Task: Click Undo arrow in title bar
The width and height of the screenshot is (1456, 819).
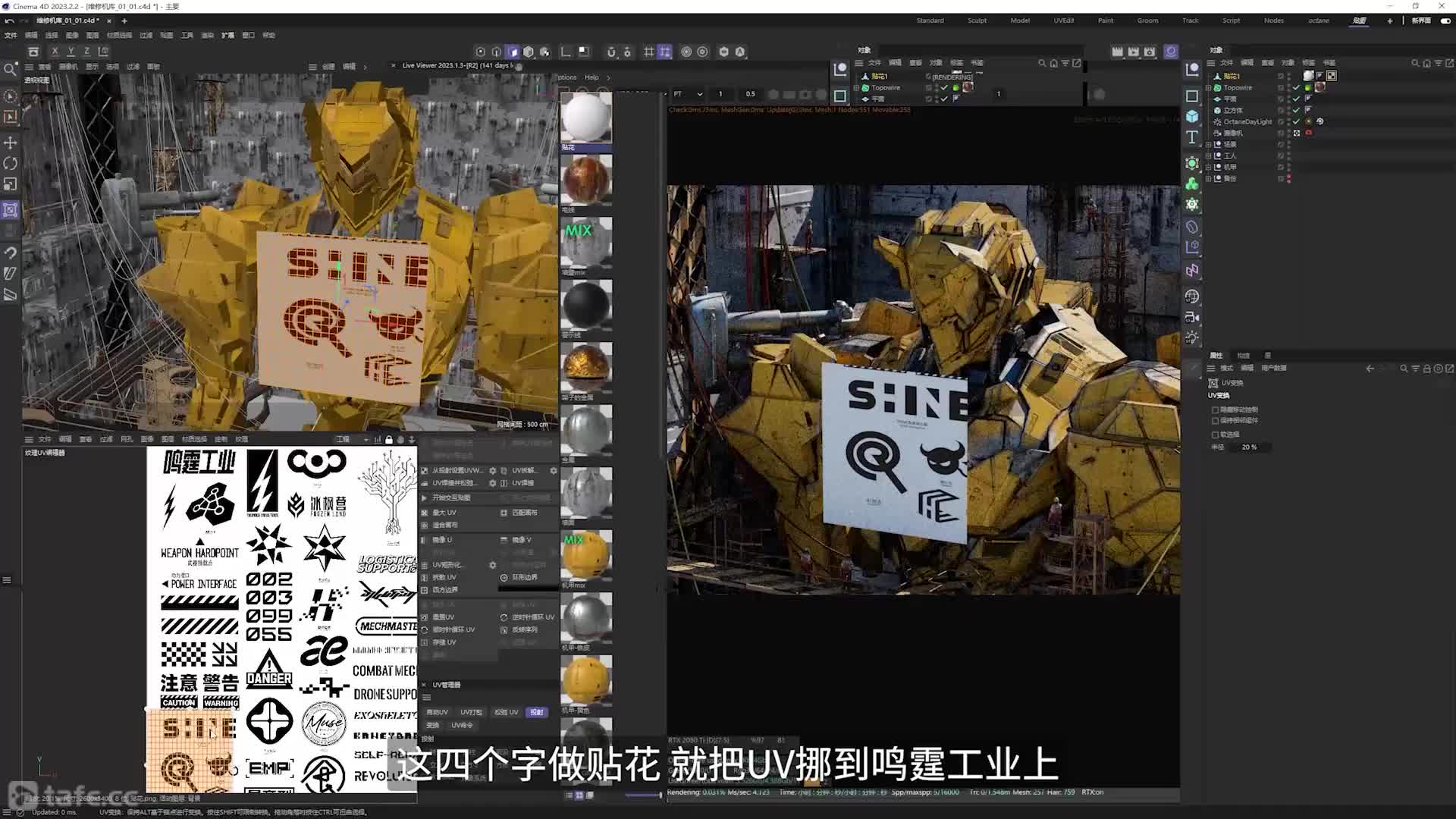Action: click(9, 20)
